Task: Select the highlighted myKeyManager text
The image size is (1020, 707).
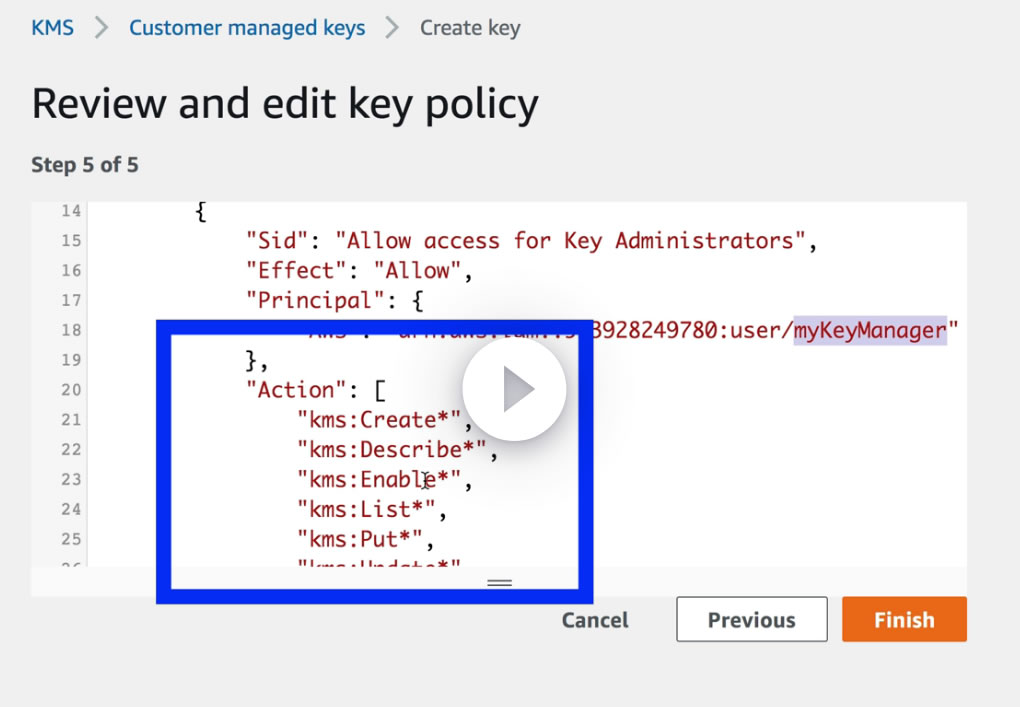Action: pos(870,330)
